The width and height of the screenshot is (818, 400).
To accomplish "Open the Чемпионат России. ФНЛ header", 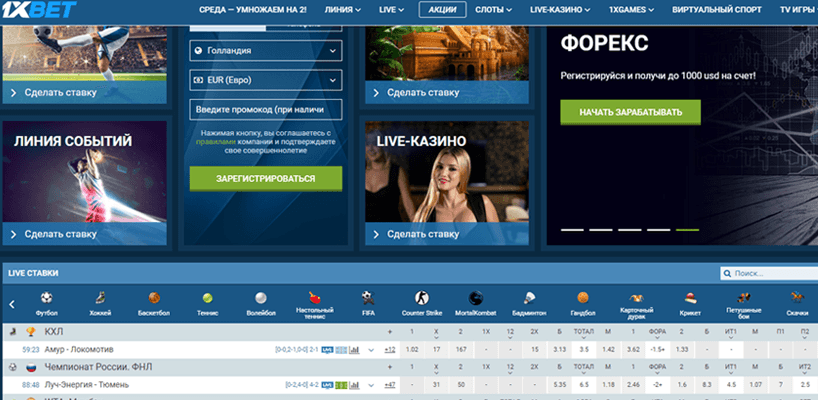I will (x=99, y=367).
